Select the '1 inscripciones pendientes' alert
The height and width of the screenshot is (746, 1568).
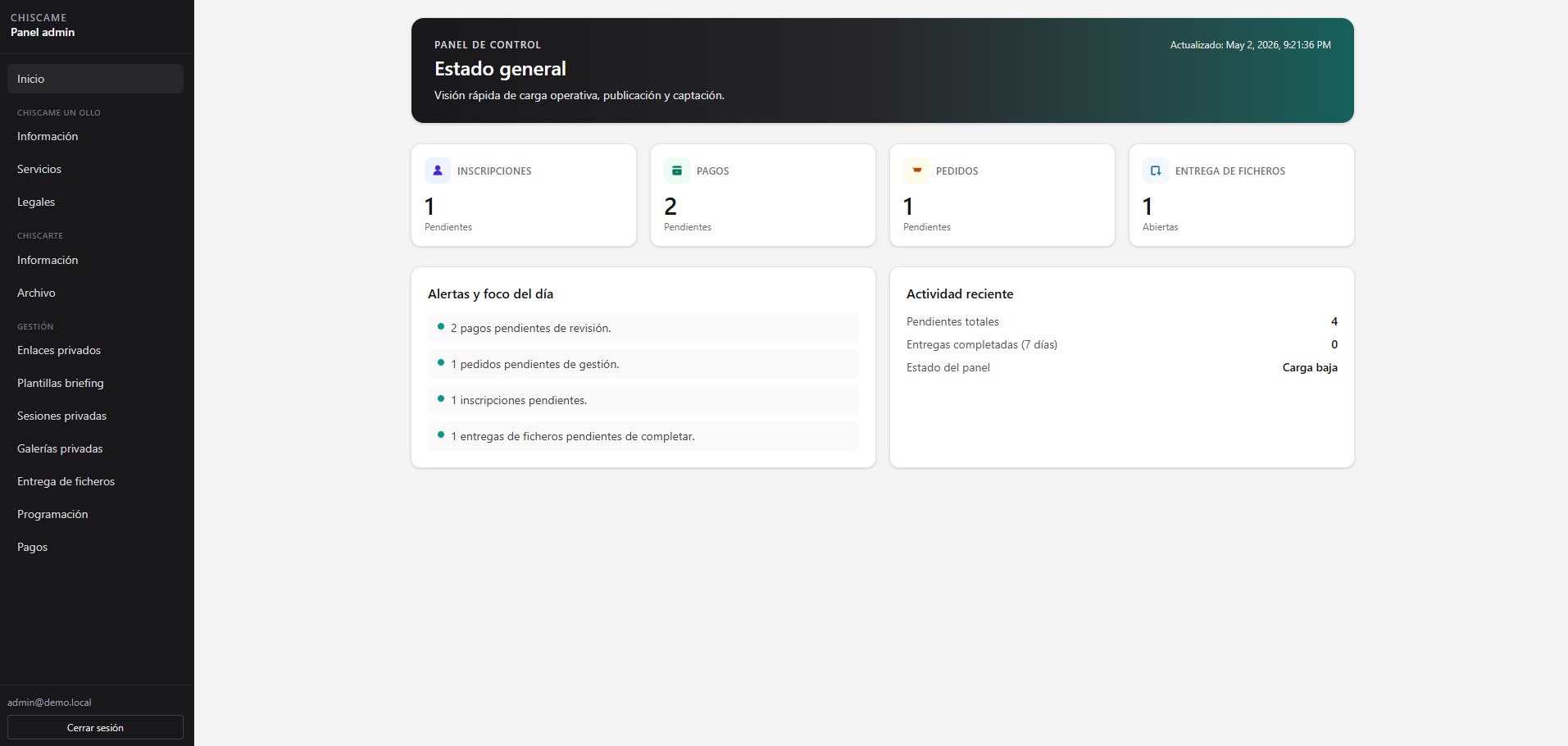point(643,400)
